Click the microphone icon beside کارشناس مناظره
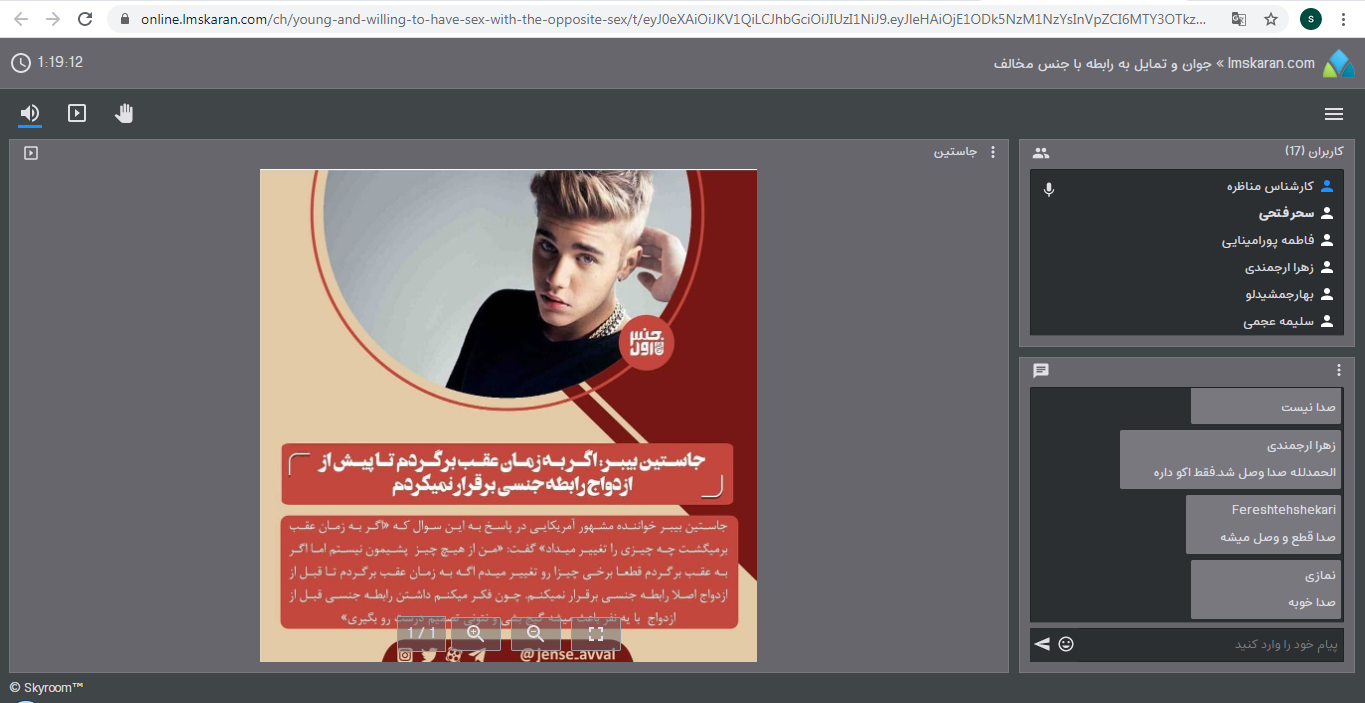 (x=1048, y=189)
